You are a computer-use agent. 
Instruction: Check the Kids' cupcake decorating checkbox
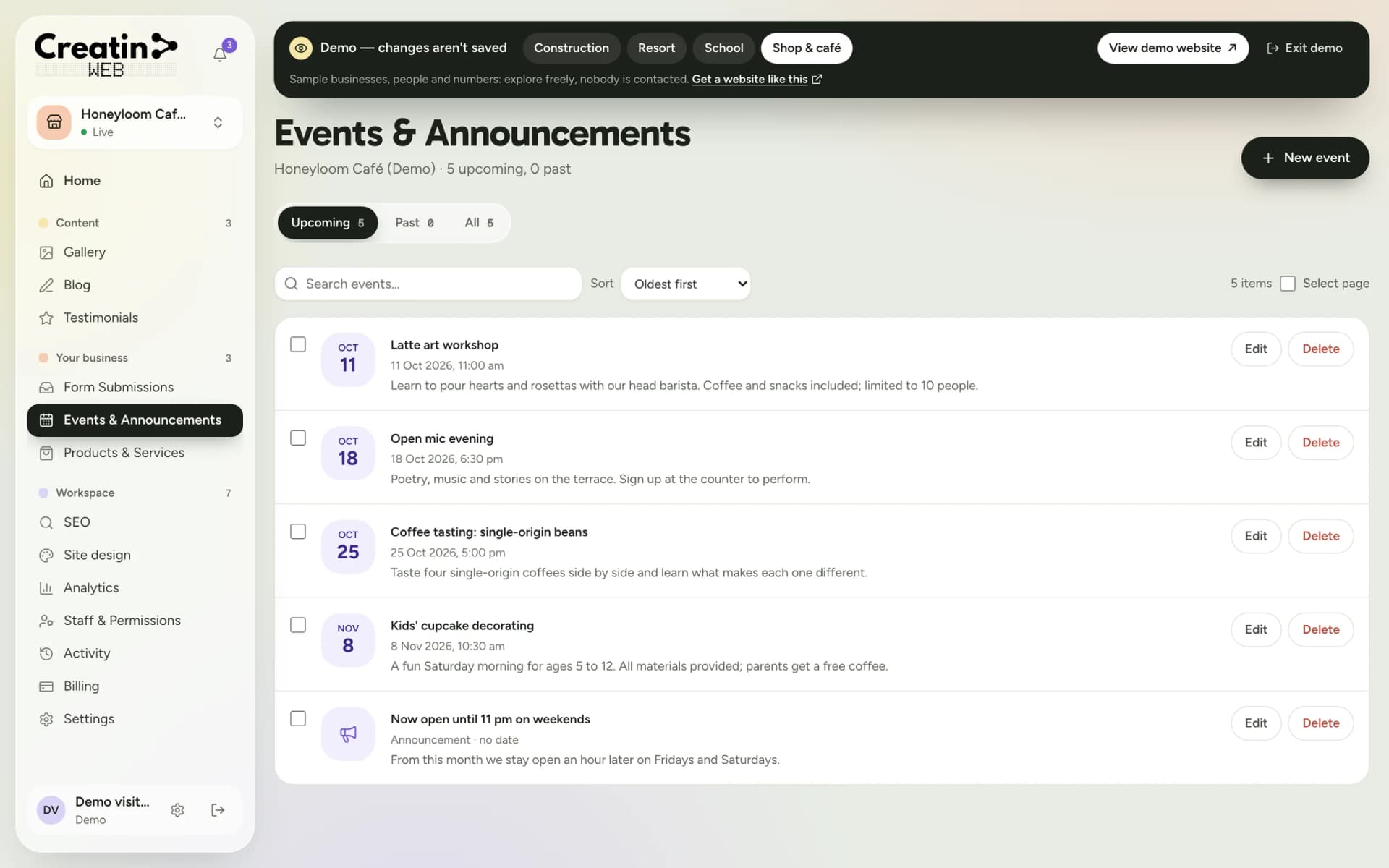(x=298, y=625)
